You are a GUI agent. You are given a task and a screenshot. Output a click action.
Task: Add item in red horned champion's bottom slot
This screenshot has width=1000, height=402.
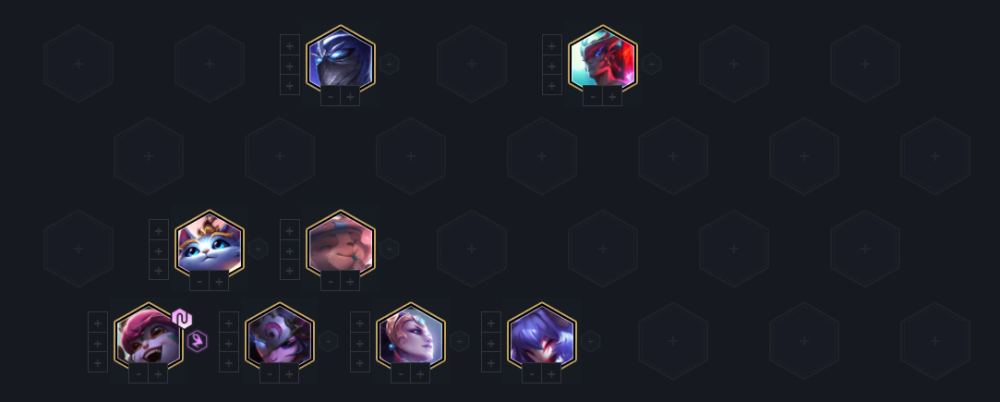click(x=552, y=85)
